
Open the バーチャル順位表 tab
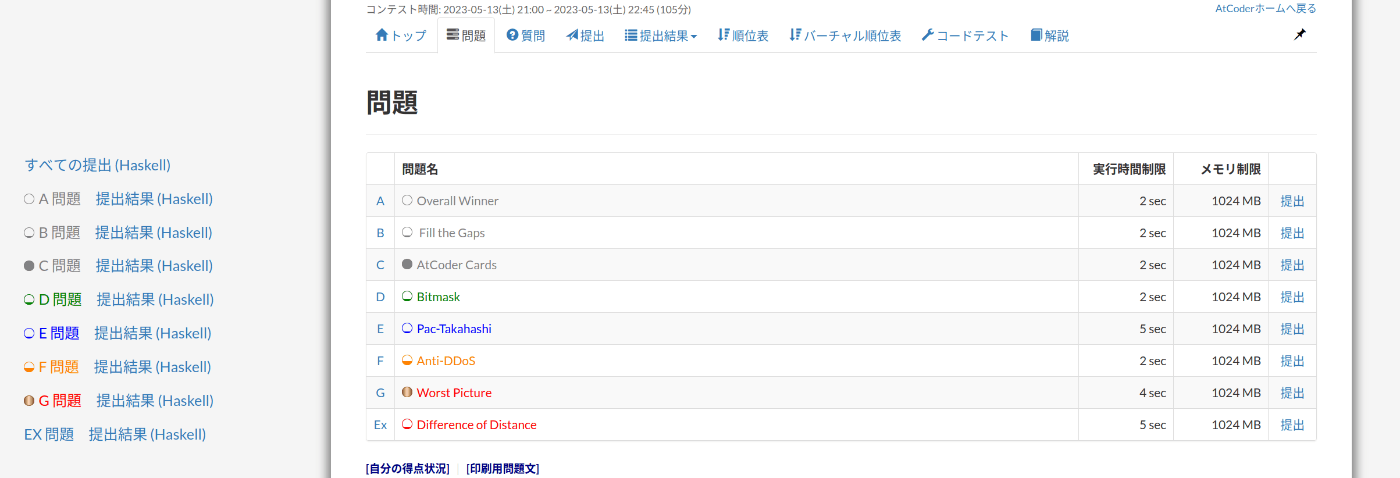[x=845, y=36]
